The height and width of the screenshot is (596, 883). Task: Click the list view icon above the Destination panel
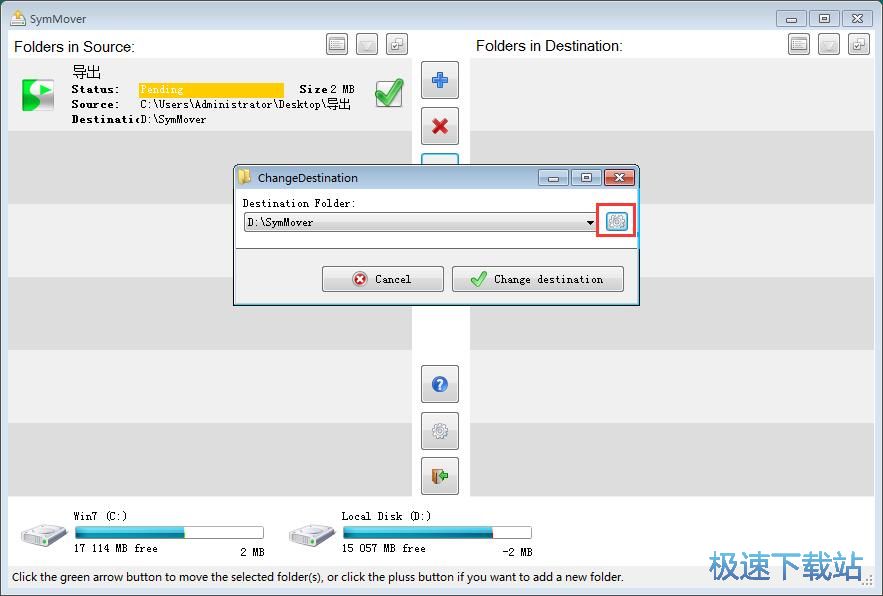pyautogui.click(x=799, y=44)
